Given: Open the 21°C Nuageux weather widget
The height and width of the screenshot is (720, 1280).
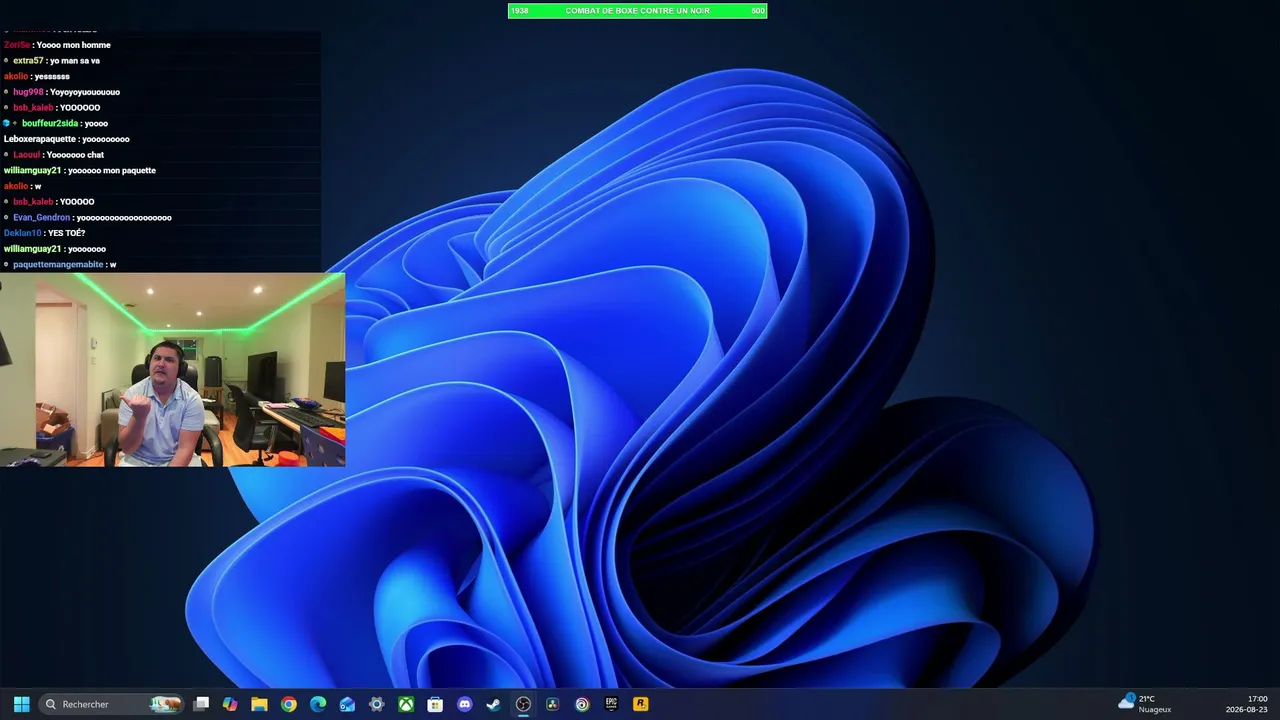Looking at the screenshot, I should pos(1145,704).
